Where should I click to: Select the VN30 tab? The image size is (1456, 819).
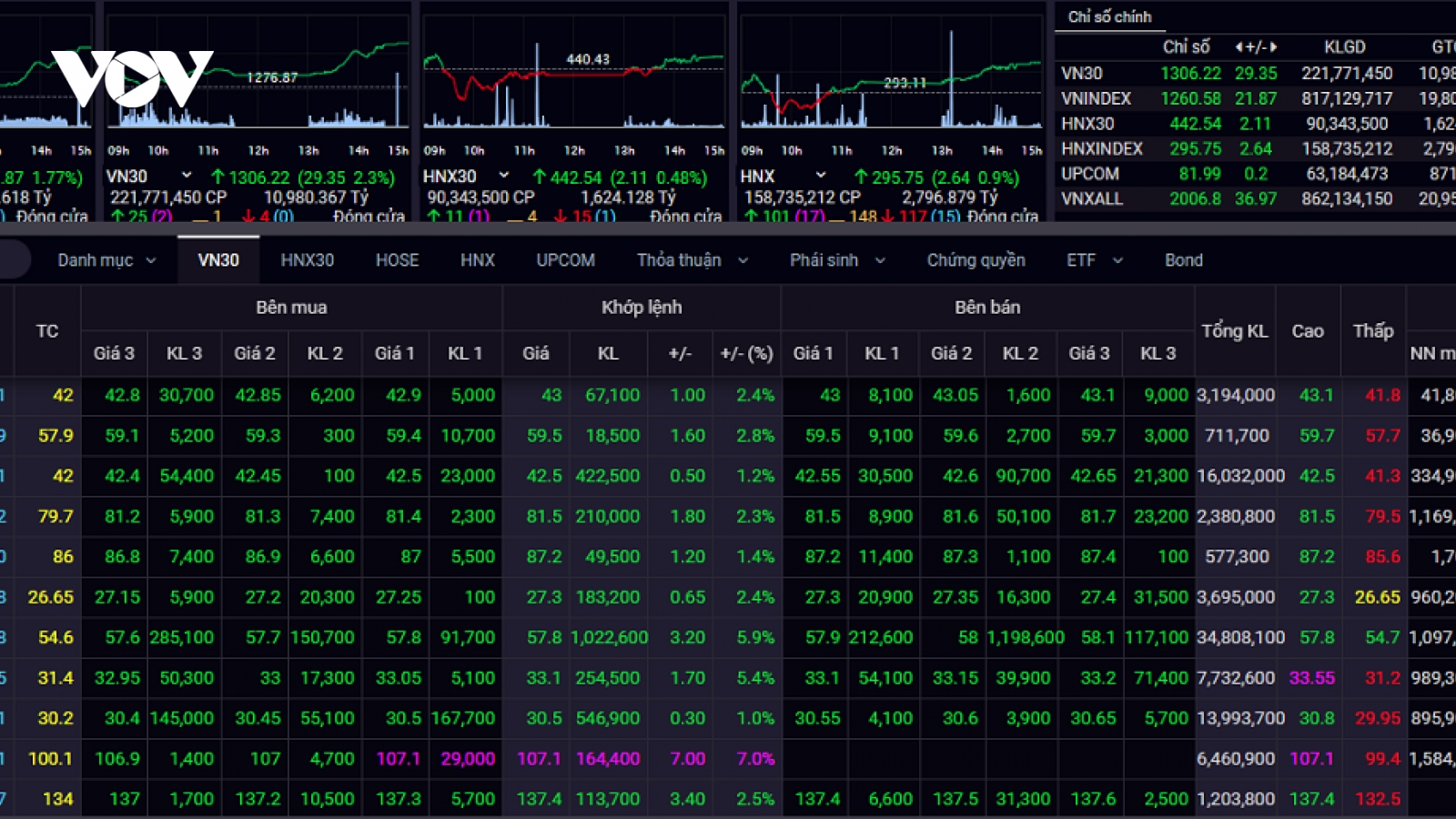pyautogui.click(x=218, y=260)
